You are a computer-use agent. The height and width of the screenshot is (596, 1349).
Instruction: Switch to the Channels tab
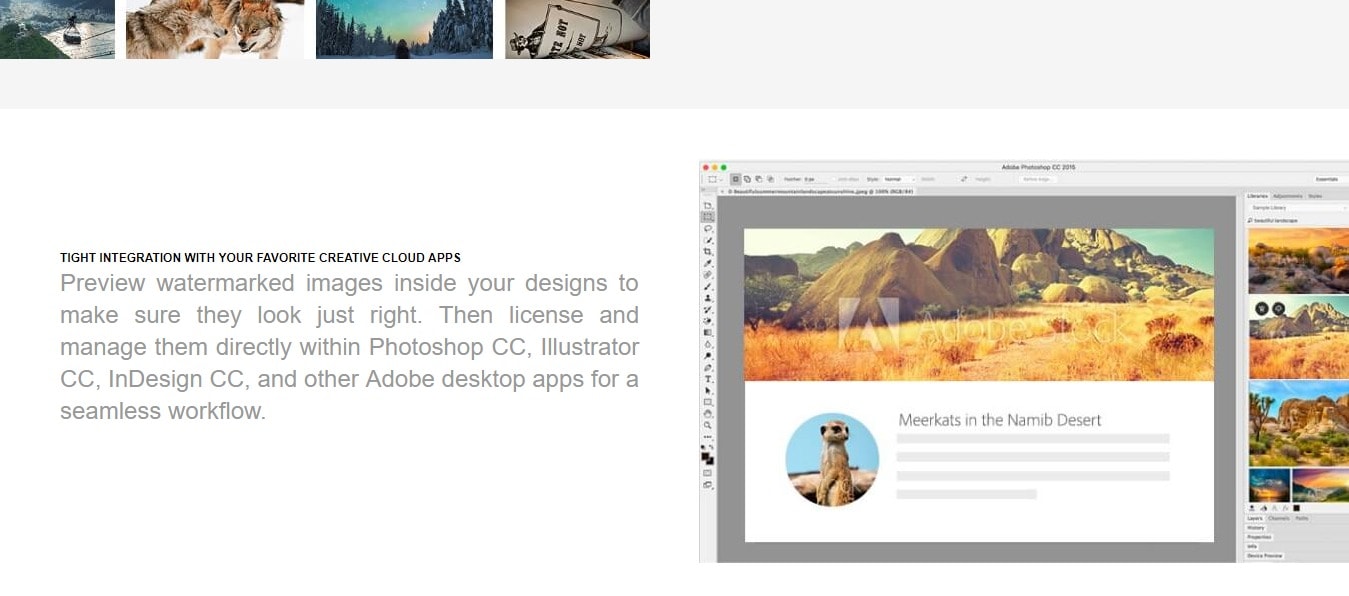click(x=1279, y=518)
